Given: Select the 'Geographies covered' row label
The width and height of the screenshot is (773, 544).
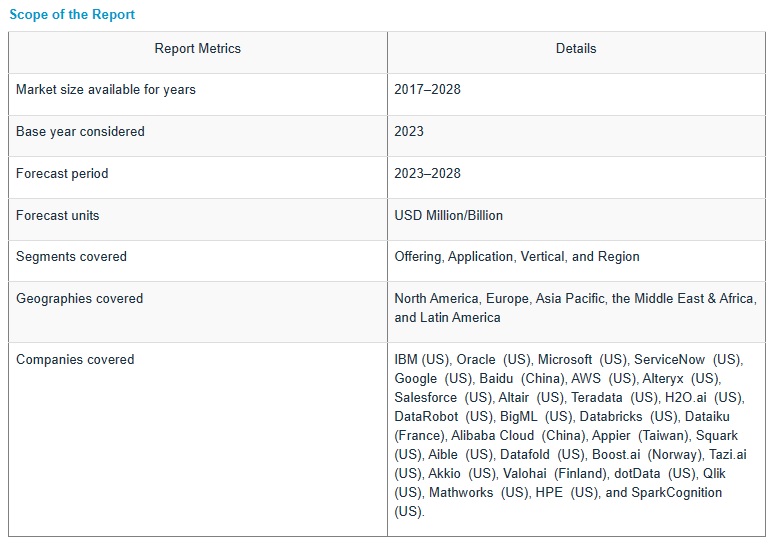Looking at the screenshot, I should [x=79, y=299].
